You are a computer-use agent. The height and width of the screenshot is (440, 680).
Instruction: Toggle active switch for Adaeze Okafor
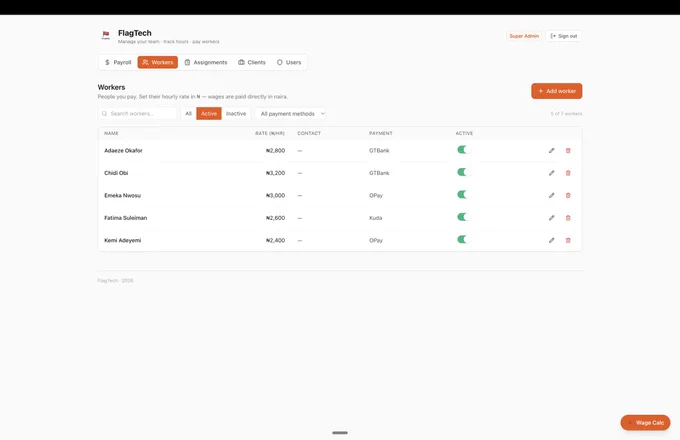(463, 150)
